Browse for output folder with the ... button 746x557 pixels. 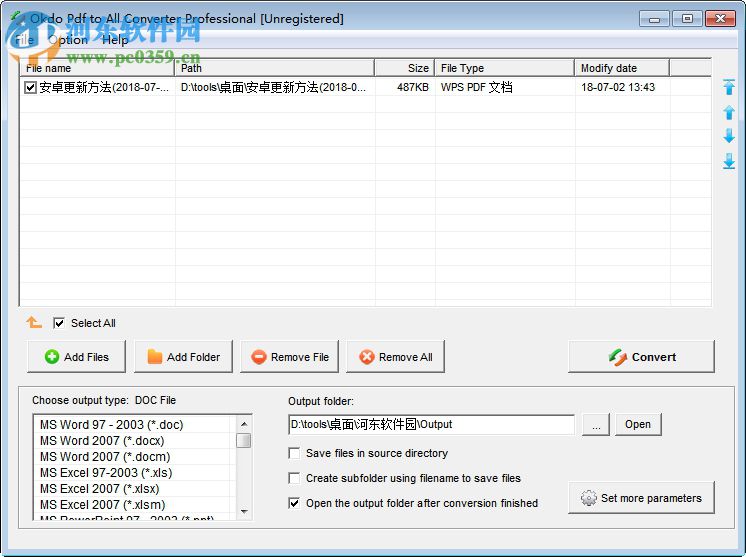coord(596,424)
